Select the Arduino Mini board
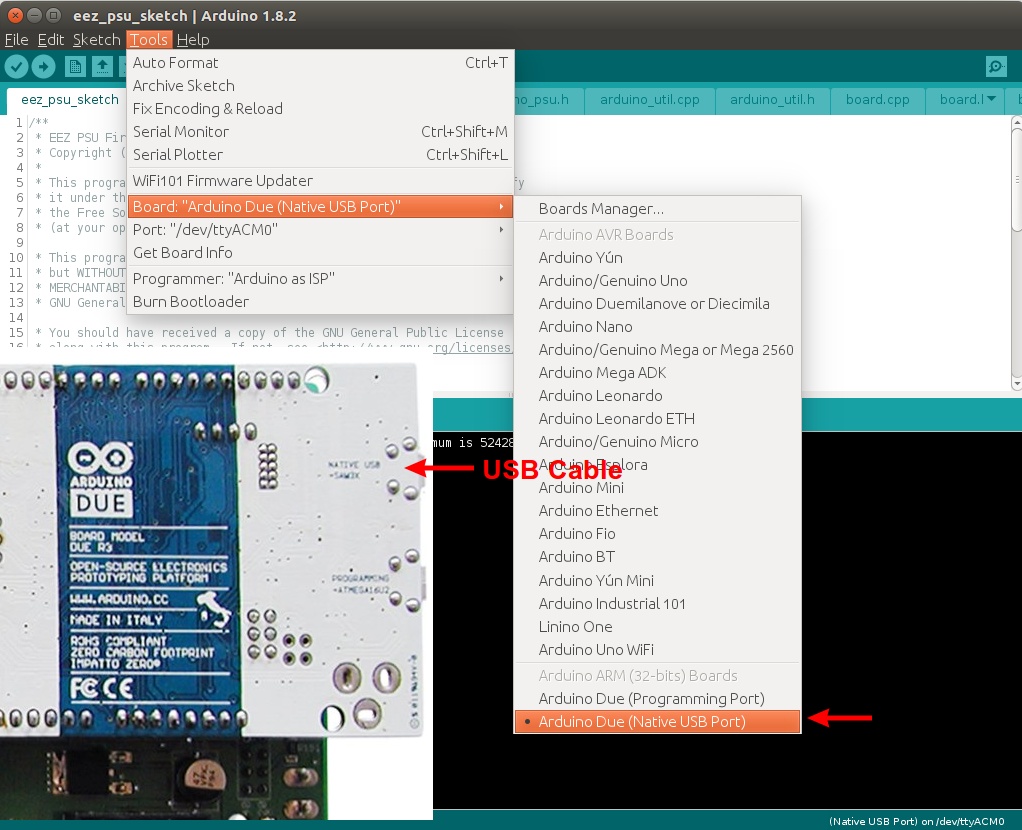The width and height of the screenshot is (1022, 830). click(658, 488)
